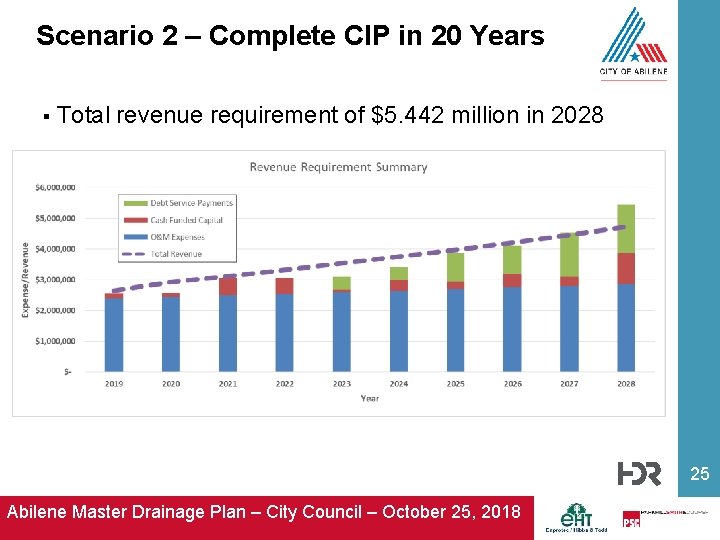Click the 'Expense/Revenue' axis title
Screen dimensions: 720x540
pyautogui.click(x=25, y=280)
